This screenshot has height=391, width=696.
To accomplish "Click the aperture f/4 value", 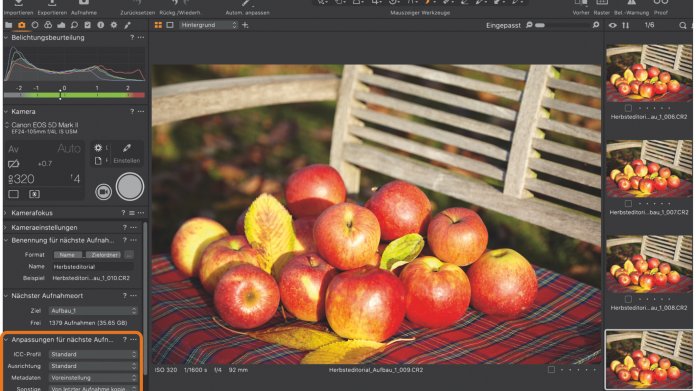I will click(75, 179).
